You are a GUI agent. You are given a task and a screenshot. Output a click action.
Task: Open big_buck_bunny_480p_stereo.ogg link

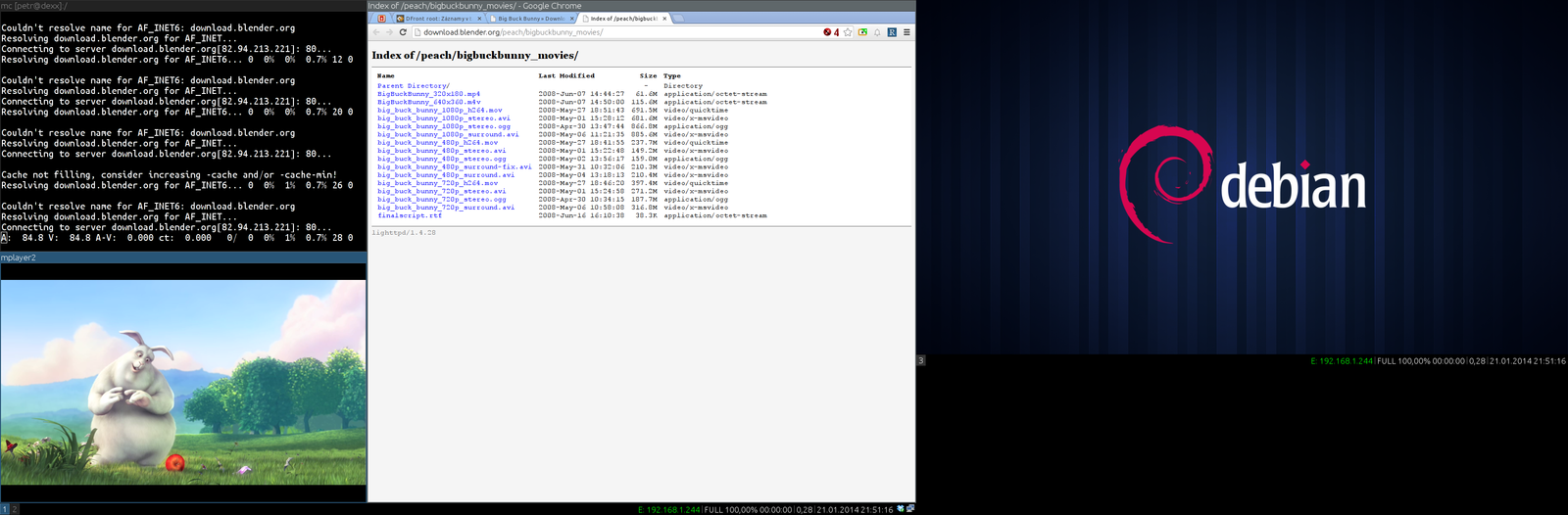click(442, 159)
